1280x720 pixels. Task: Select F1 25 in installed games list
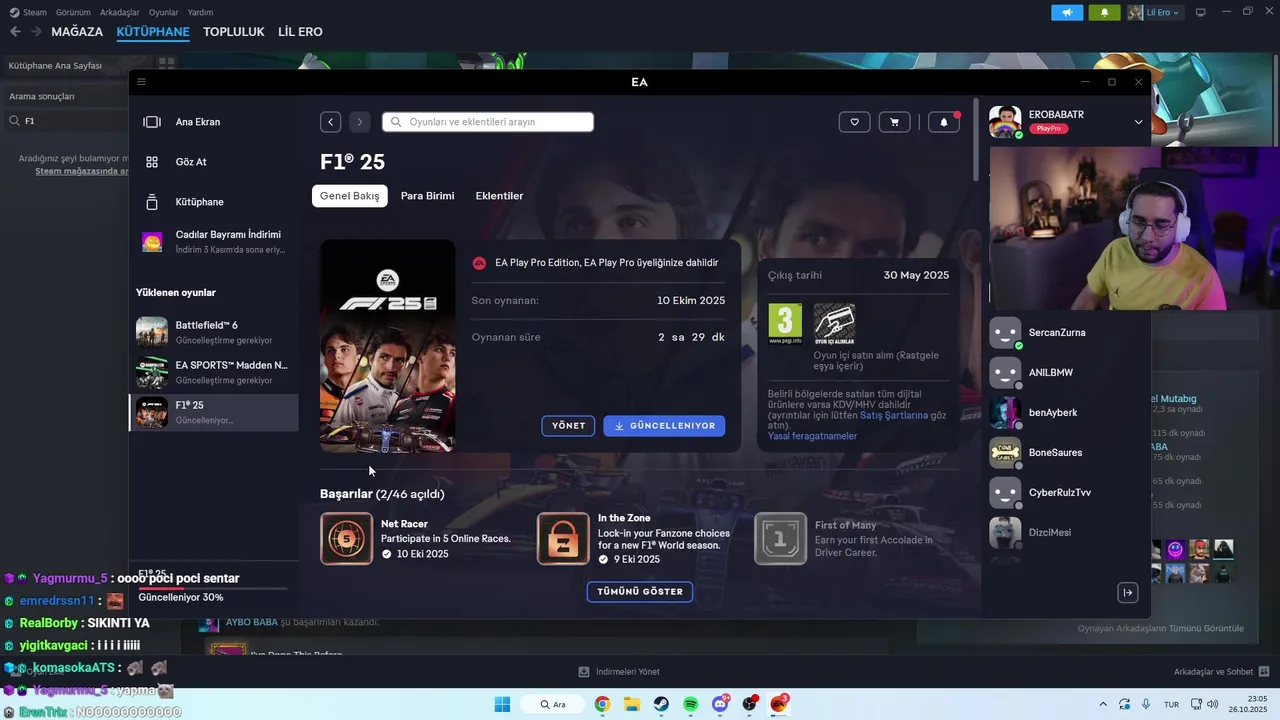[x=214, y=412]
